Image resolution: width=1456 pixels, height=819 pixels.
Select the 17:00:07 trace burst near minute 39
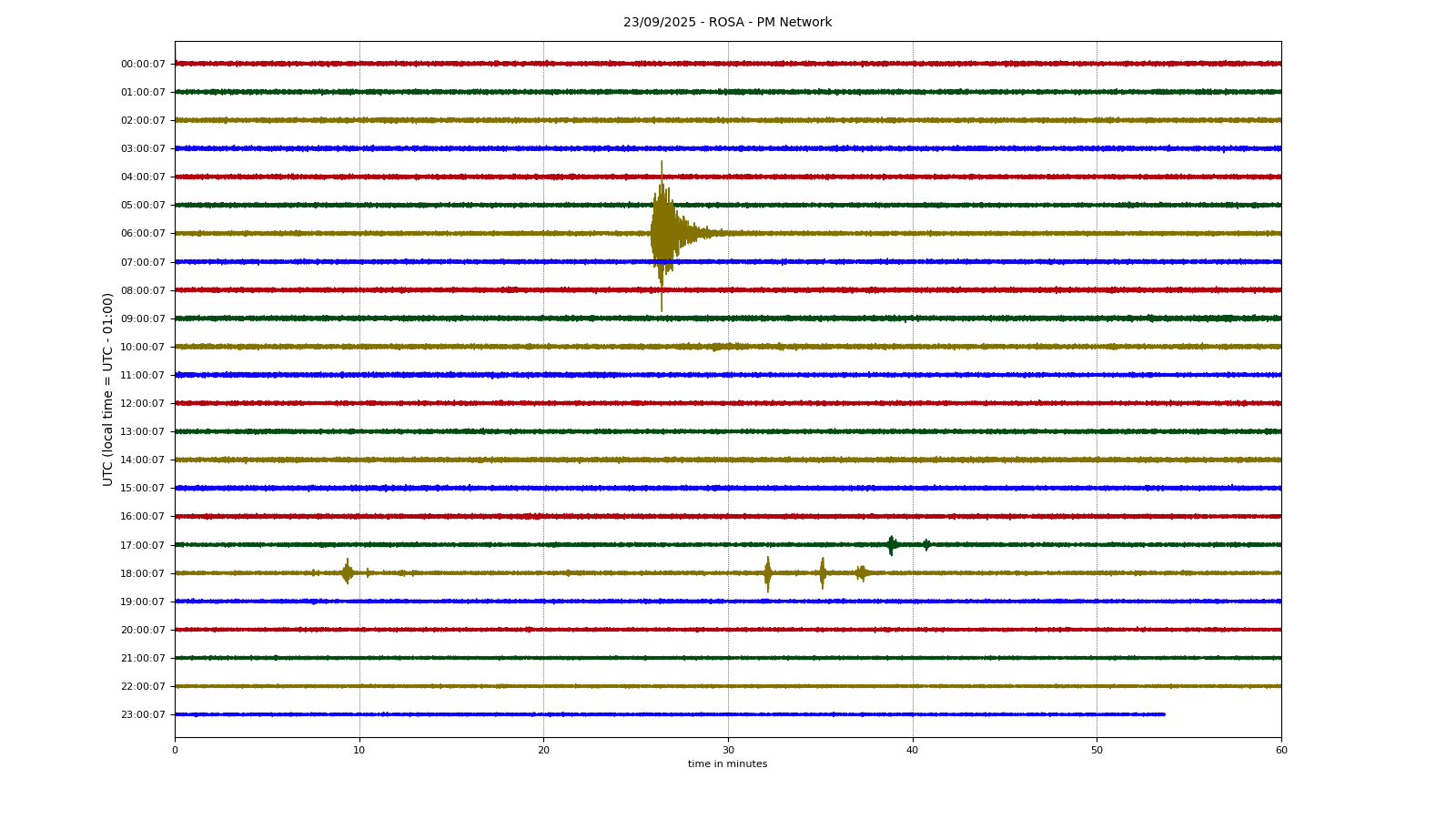pyautogui.click(x=891, y=545)
